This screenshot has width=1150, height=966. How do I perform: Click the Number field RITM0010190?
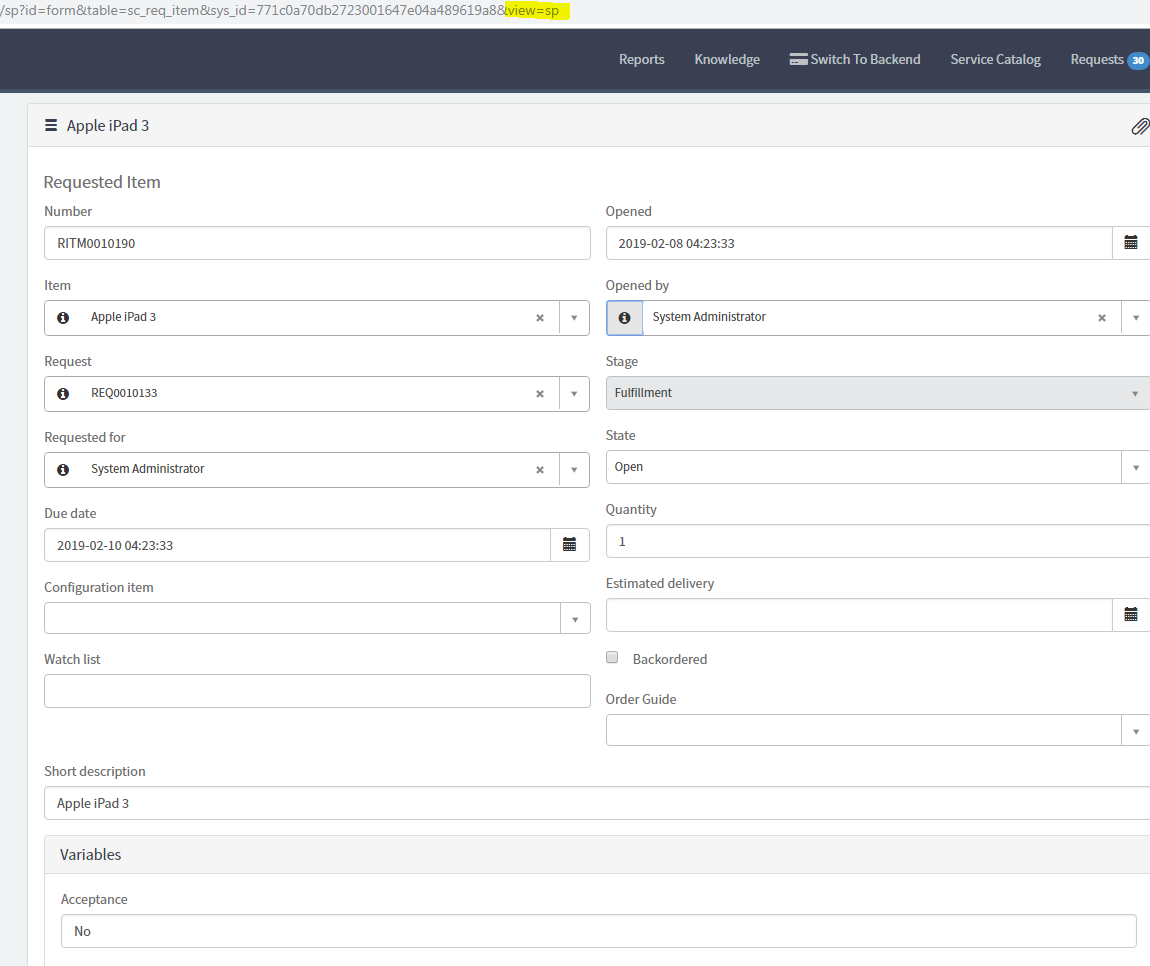tap(317, 243)
